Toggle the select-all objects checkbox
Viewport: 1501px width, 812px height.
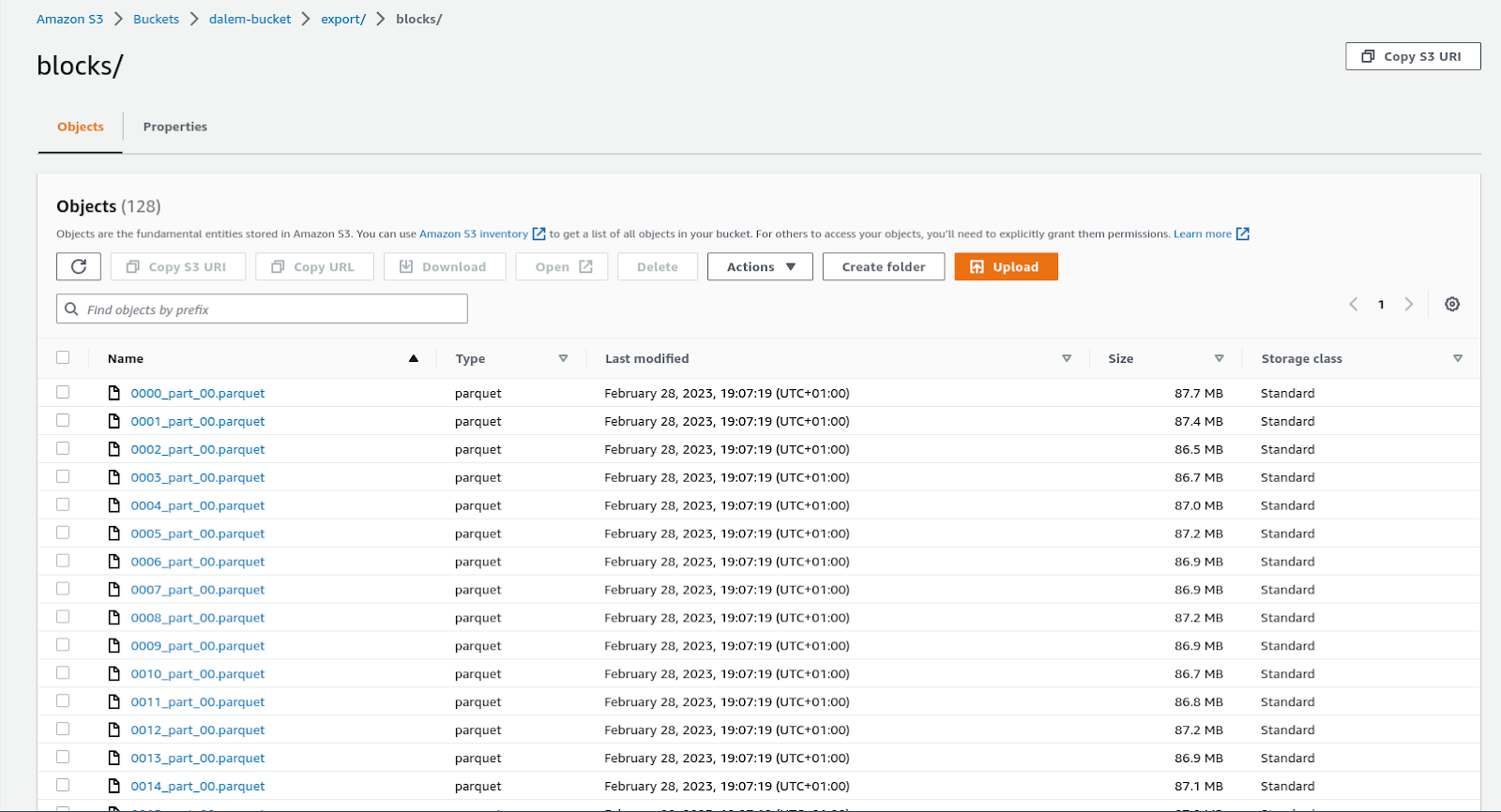tap(63, 357)
